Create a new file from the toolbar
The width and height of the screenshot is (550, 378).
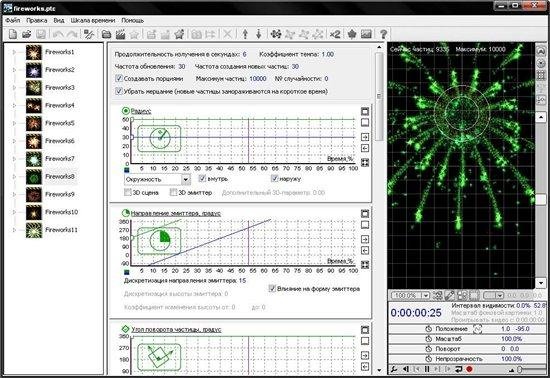(x=13, y=34)
